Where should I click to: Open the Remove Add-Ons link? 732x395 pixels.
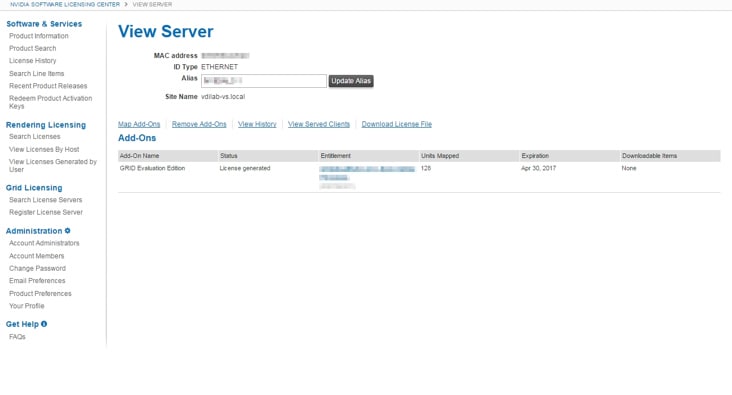tap(199, 124)
